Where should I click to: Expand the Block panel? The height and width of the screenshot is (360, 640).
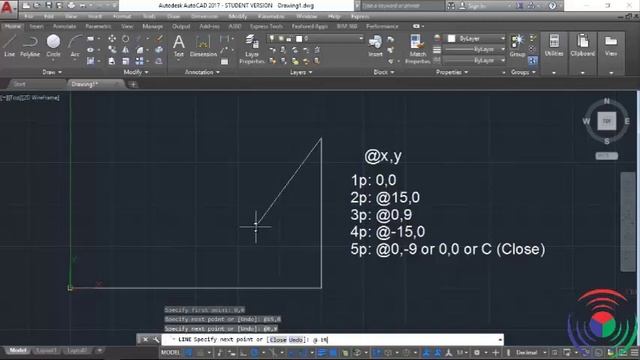click(384, 72)
